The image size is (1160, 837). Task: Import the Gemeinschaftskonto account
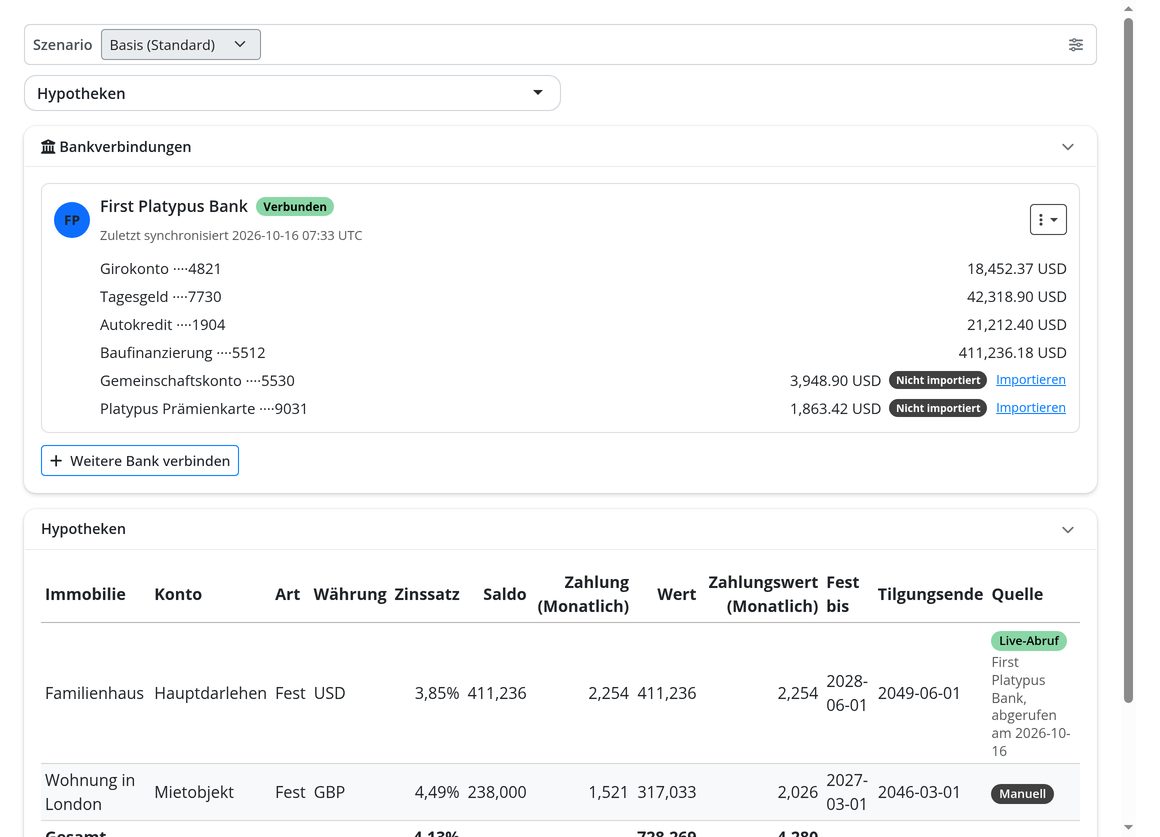[1031, 380]
